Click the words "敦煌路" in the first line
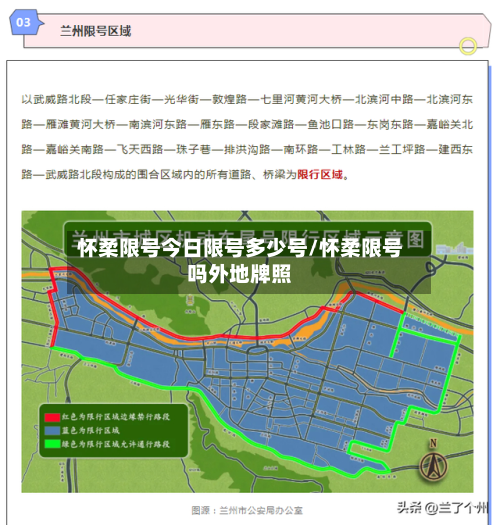 [229, 99]
